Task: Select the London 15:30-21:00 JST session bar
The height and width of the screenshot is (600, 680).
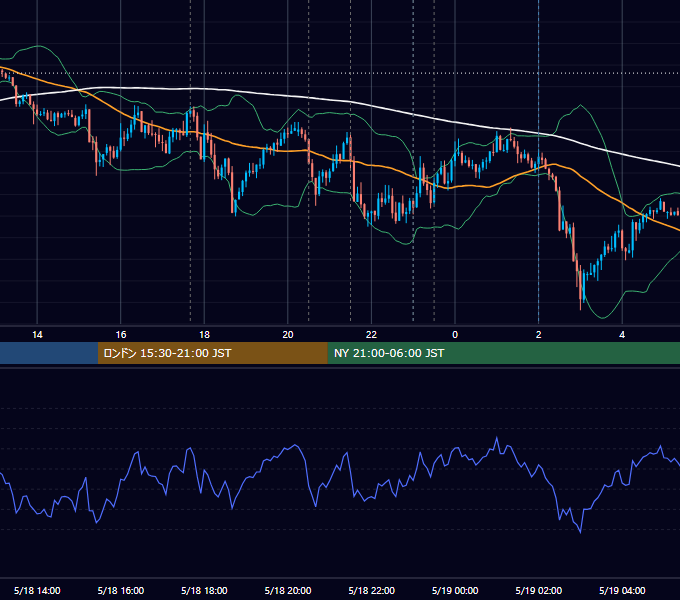Action: pyautogui.click(x=212, y=353)
